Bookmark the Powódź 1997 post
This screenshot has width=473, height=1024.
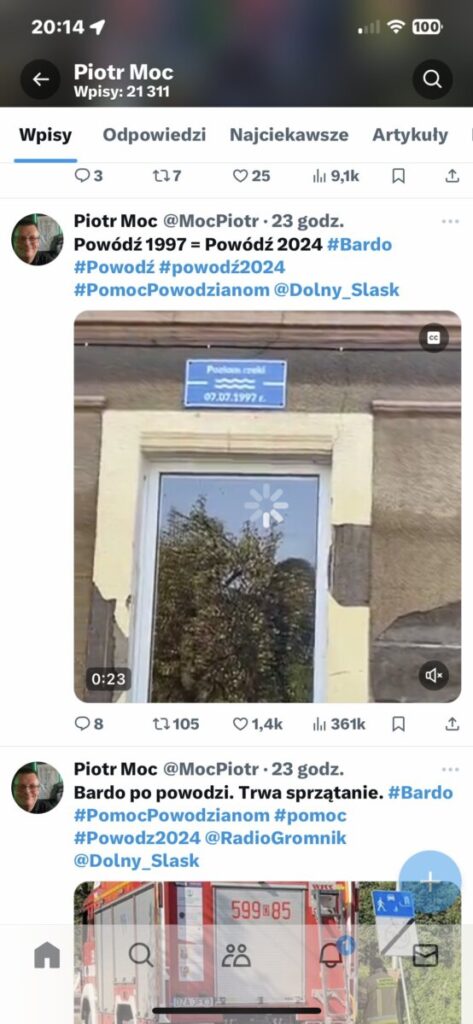click(x=399, y=724)
